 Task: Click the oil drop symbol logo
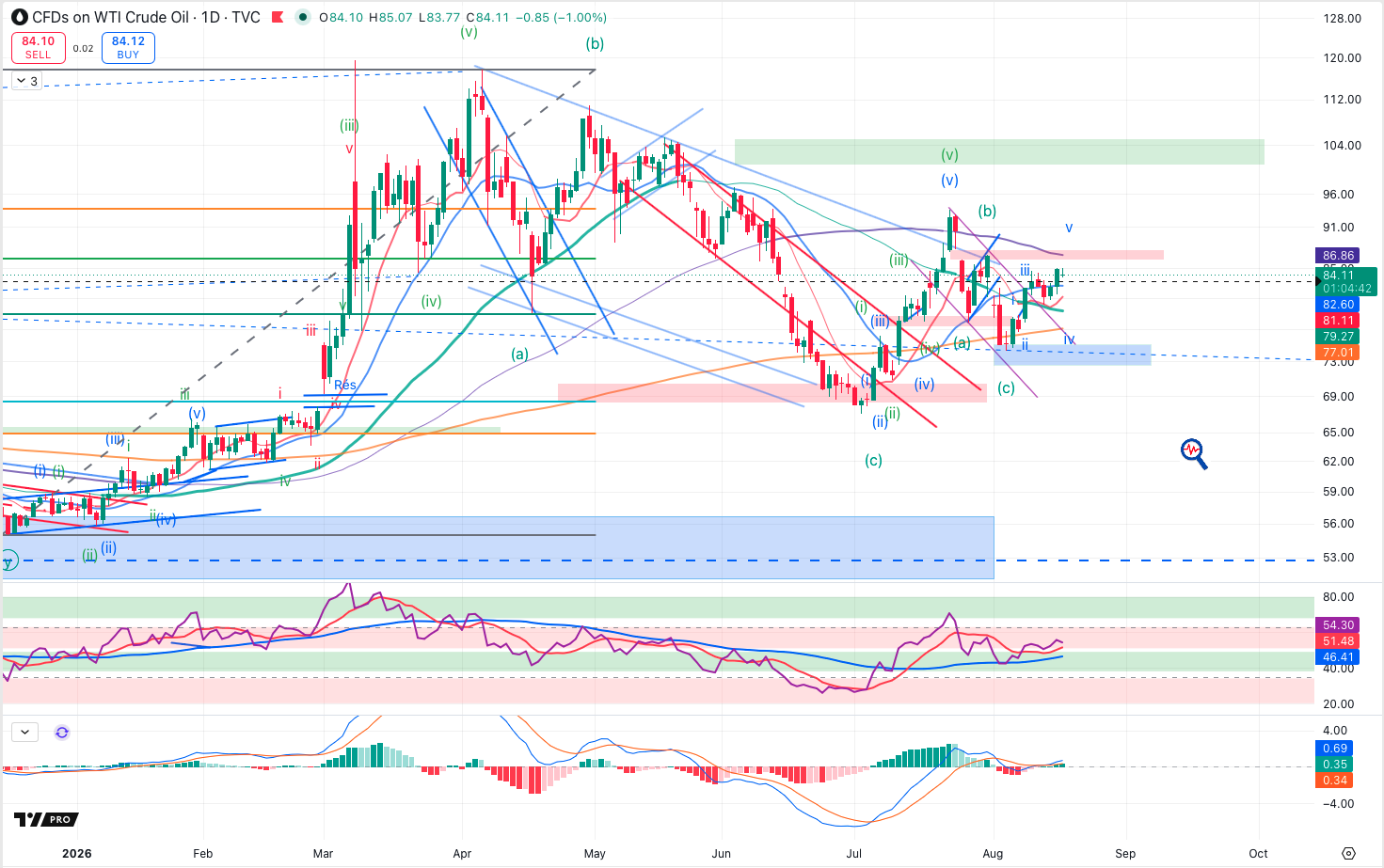(x=19, y=17)
